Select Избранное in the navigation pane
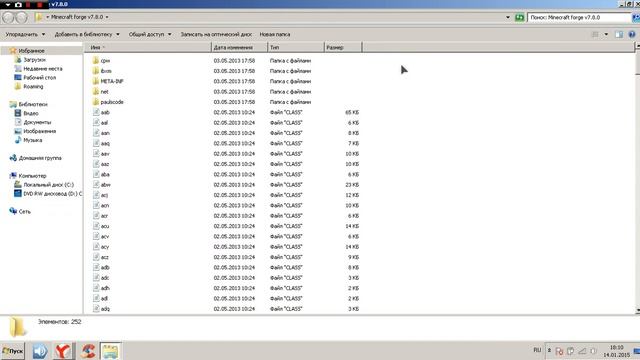 point(31,51)
